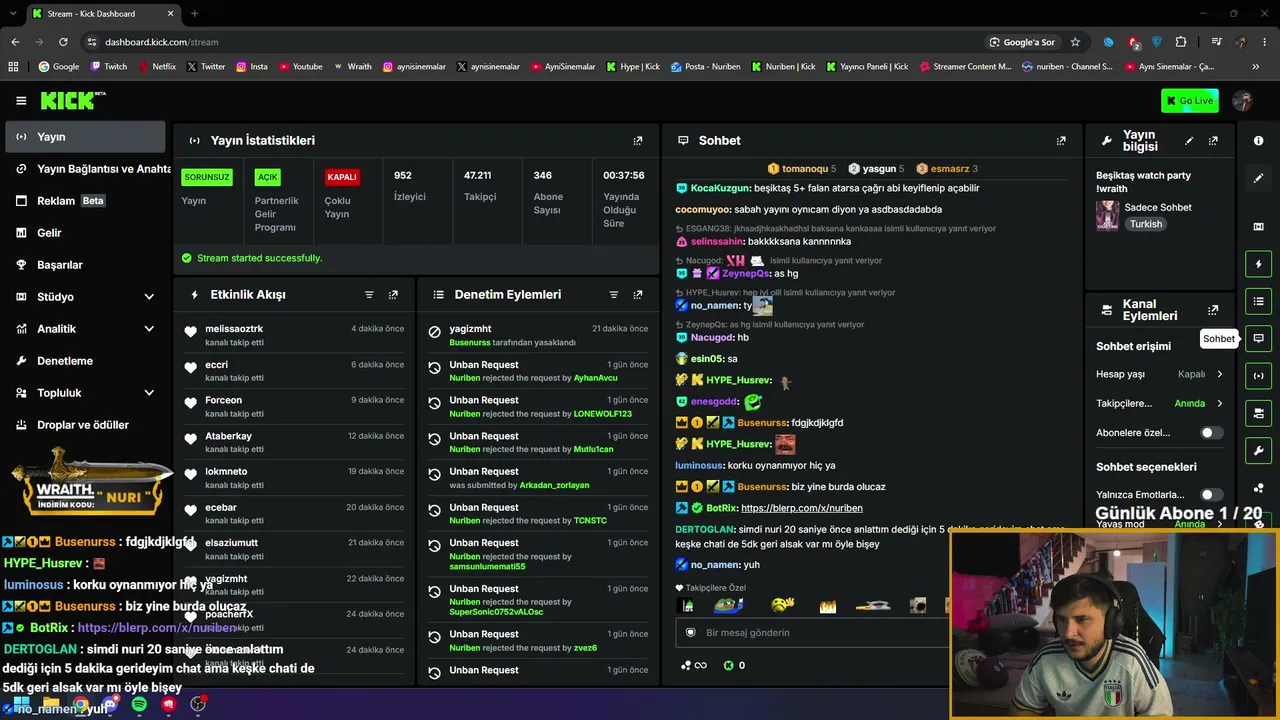This screenshot has width=1280, height=720.
Task: Open the Turkish language tag
Action: coord(1146,224)
